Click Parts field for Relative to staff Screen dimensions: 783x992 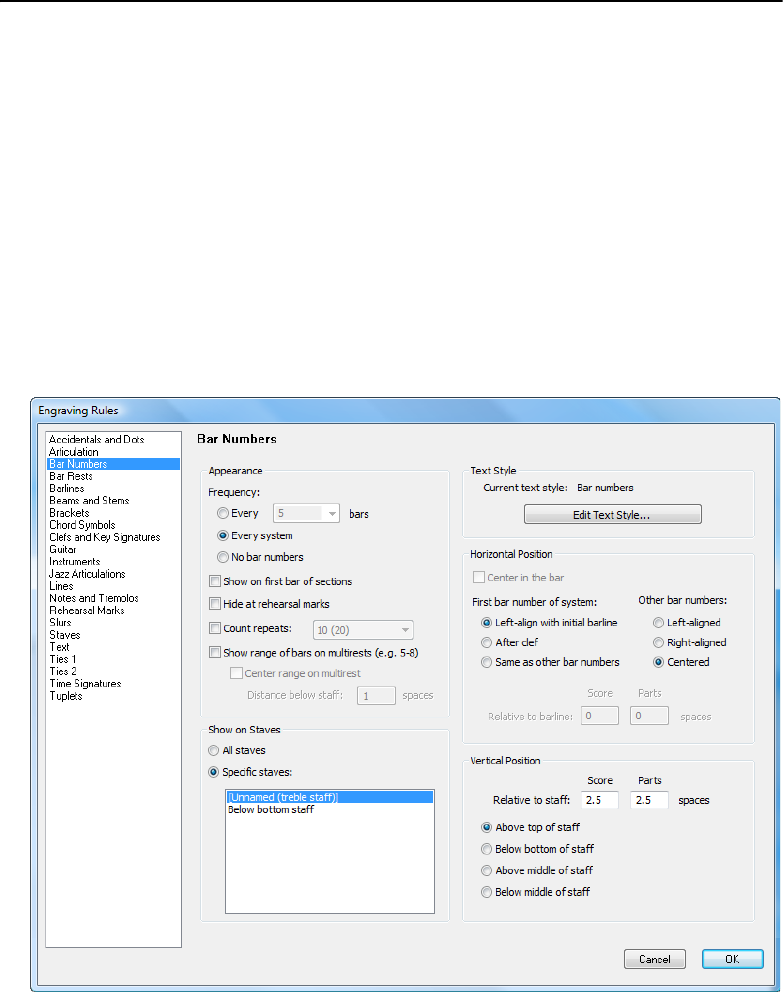[x=649, y=800]
